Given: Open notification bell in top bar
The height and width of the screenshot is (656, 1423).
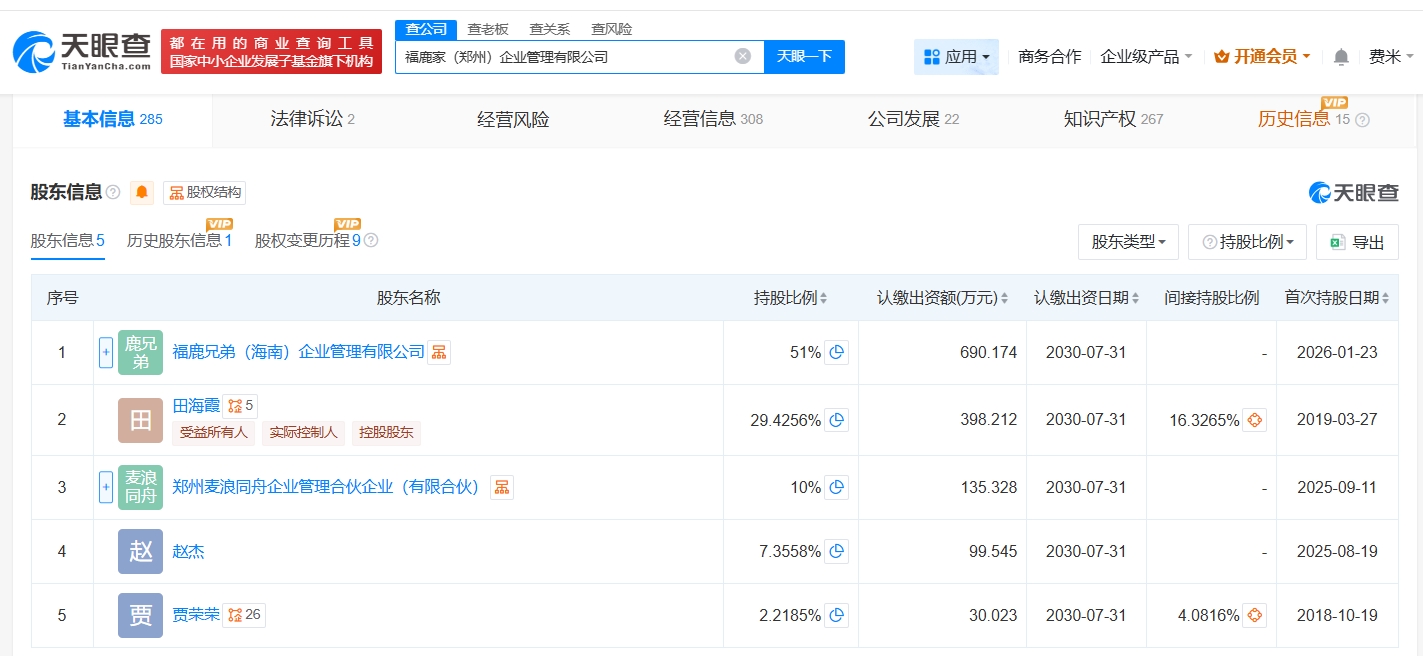Looking at the screenshot, I should coord(1342,57).
